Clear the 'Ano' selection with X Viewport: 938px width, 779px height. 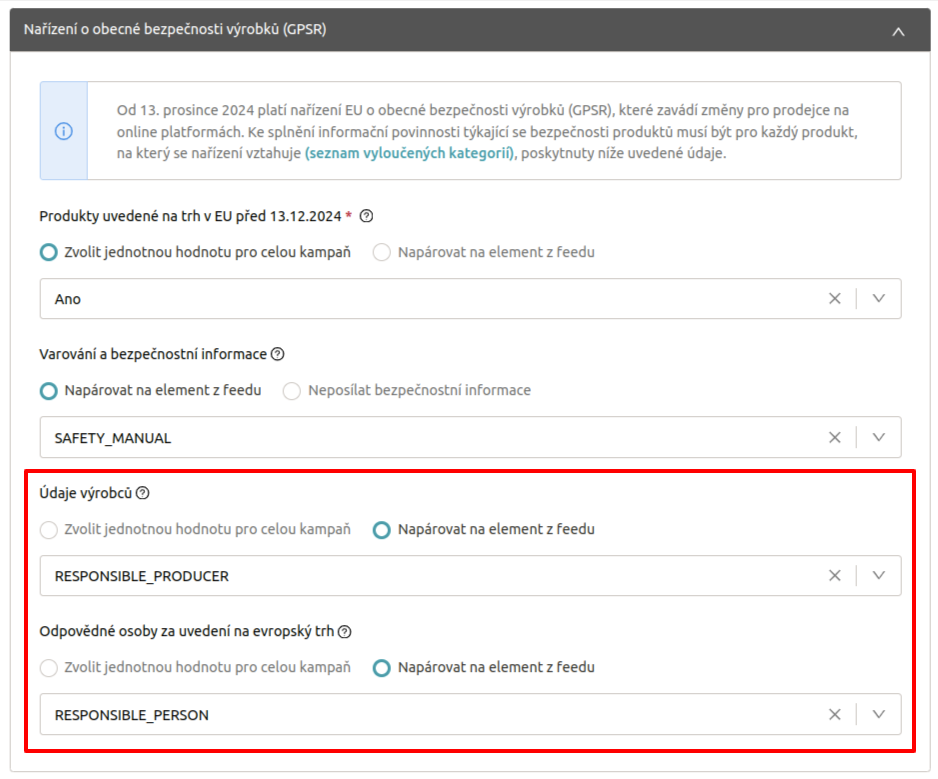pyautogui.click(x=835, y=299)
